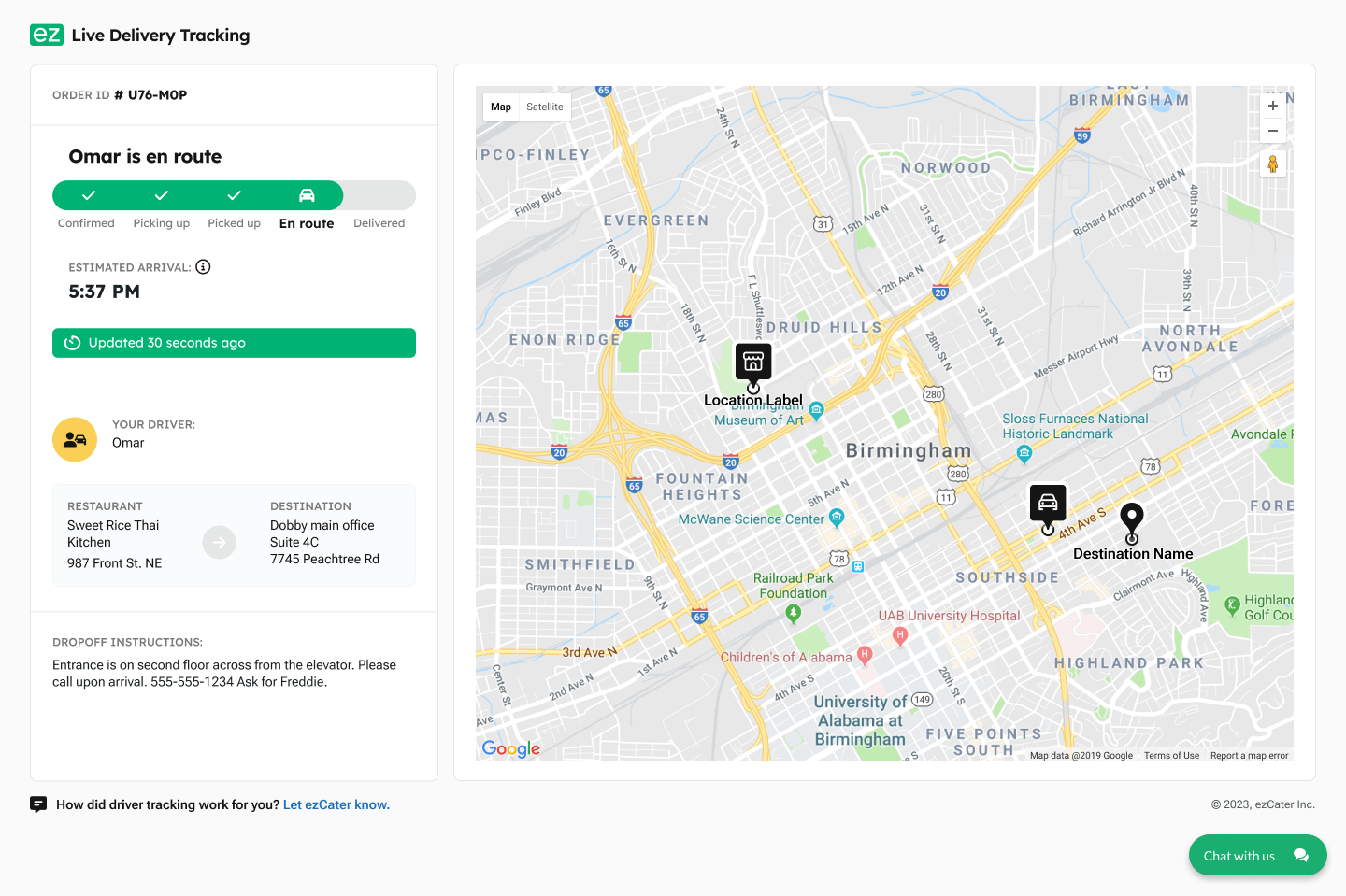This screenshot has width=1346, height=896.
Task: Click the Picked up step checkmark
Action: pos(235,195)
